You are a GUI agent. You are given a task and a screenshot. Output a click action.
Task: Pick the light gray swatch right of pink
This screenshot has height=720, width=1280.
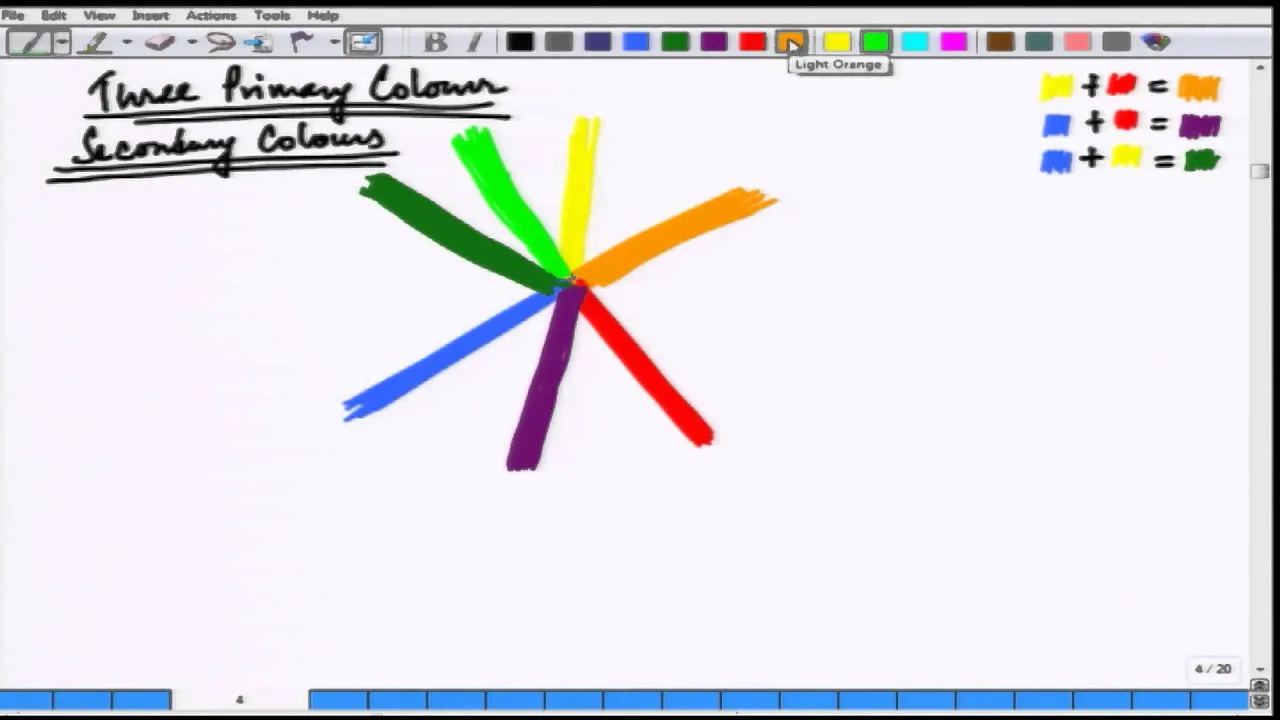pyautogui.click(x=1117, y=42)
